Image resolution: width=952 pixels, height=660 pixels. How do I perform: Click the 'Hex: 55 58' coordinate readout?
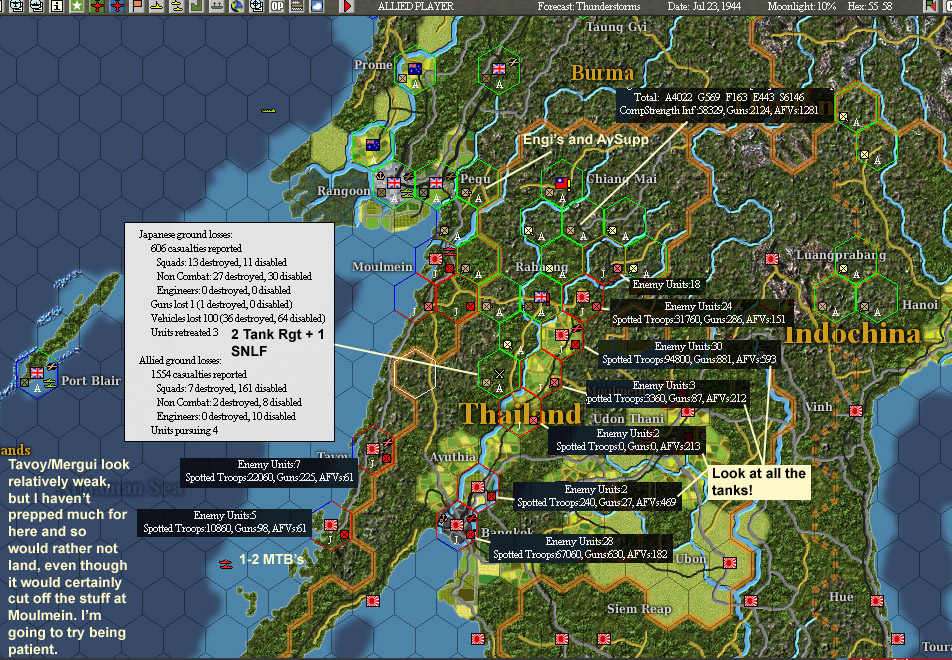(871, 6)
